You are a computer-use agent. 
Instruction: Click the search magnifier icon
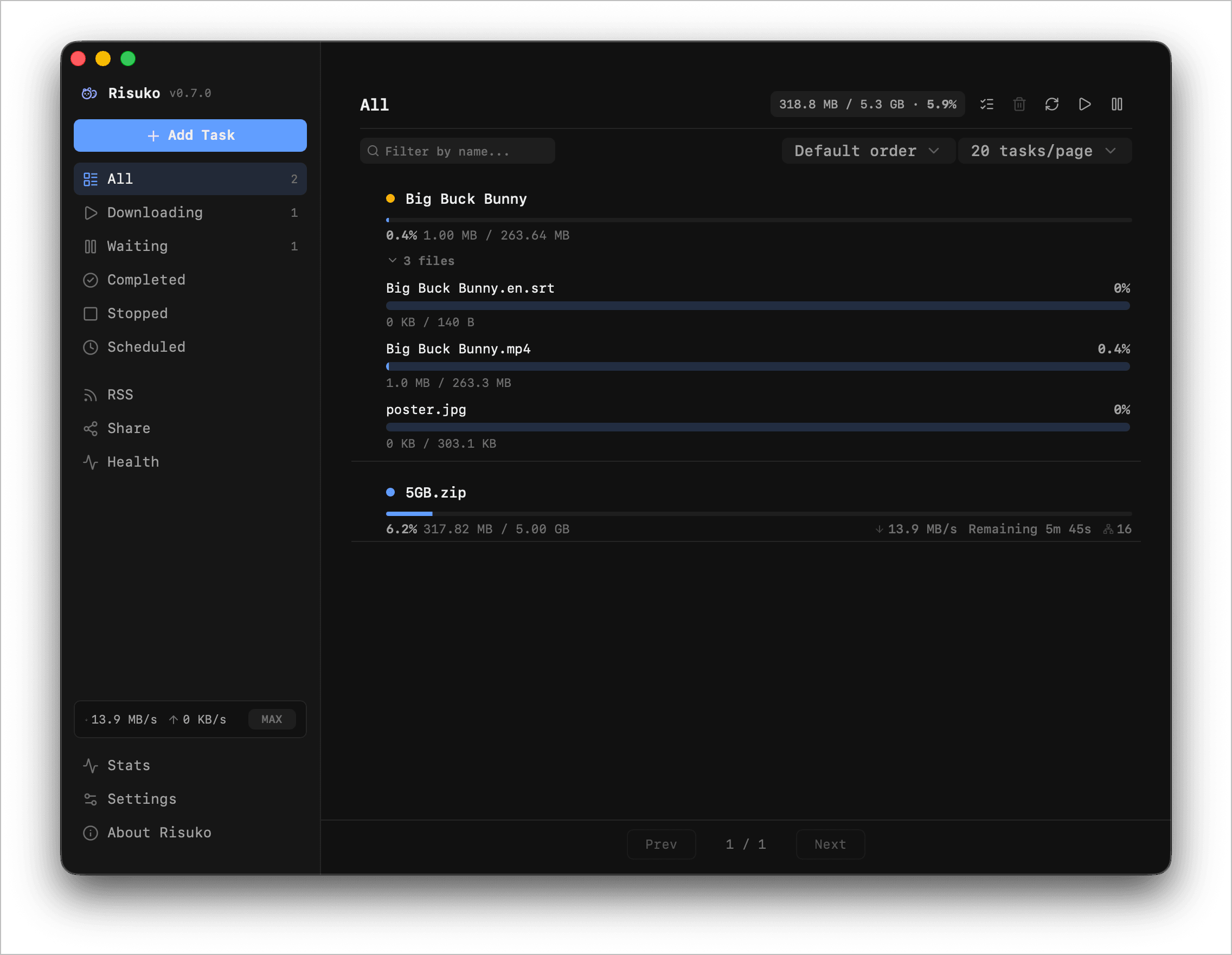[373, 151]
